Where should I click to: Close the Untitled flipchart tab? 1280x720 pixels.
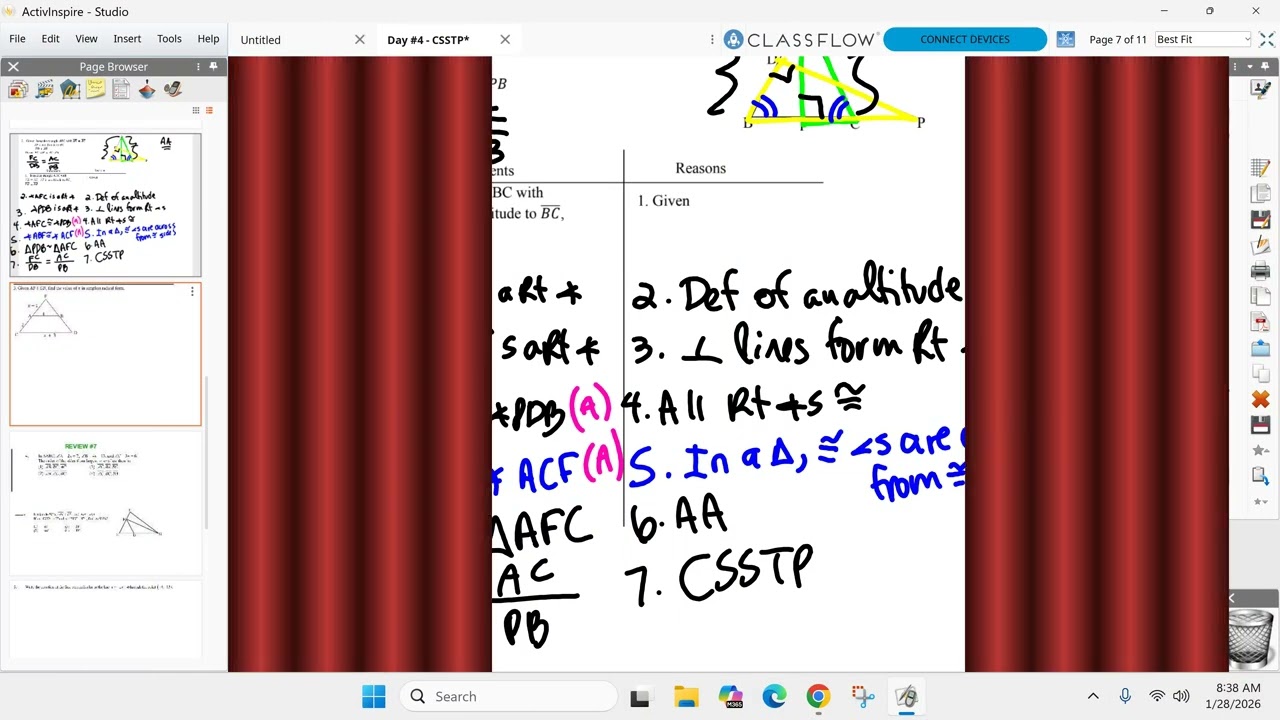[x=360, y=40]
